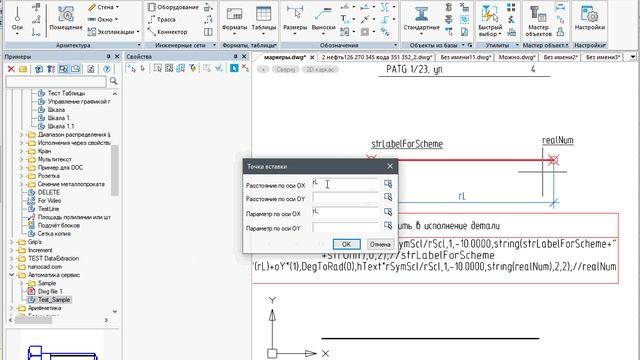
Task: Expand the Increment folder
Action: (12, 250)
